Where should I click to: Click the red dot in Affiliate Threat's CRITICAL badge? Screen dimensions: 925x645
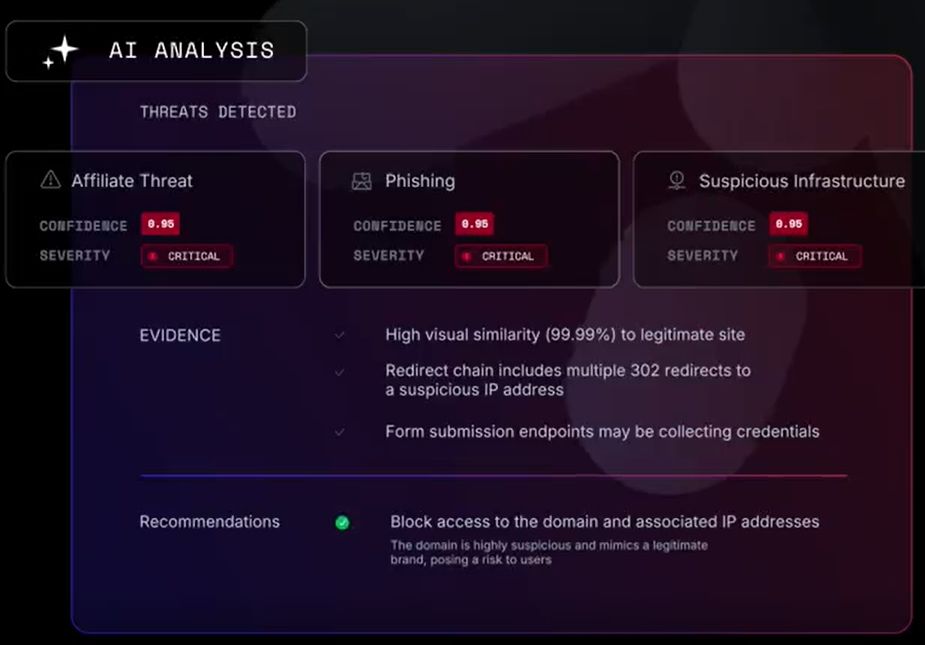pyautogui.click(x=153, y=256)
